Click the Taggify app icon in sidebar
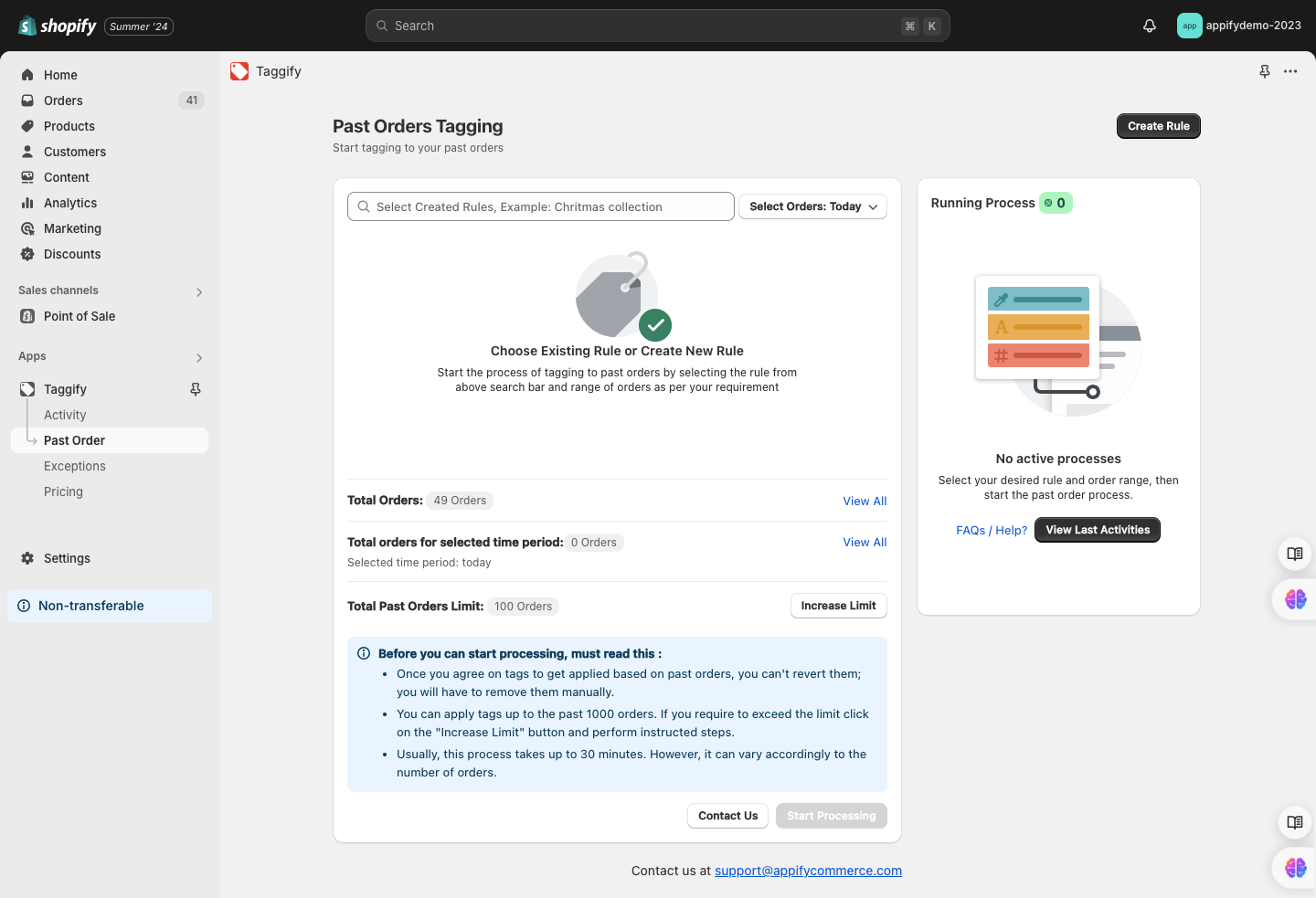The image size is (1316, 898). tap(27, 389)
